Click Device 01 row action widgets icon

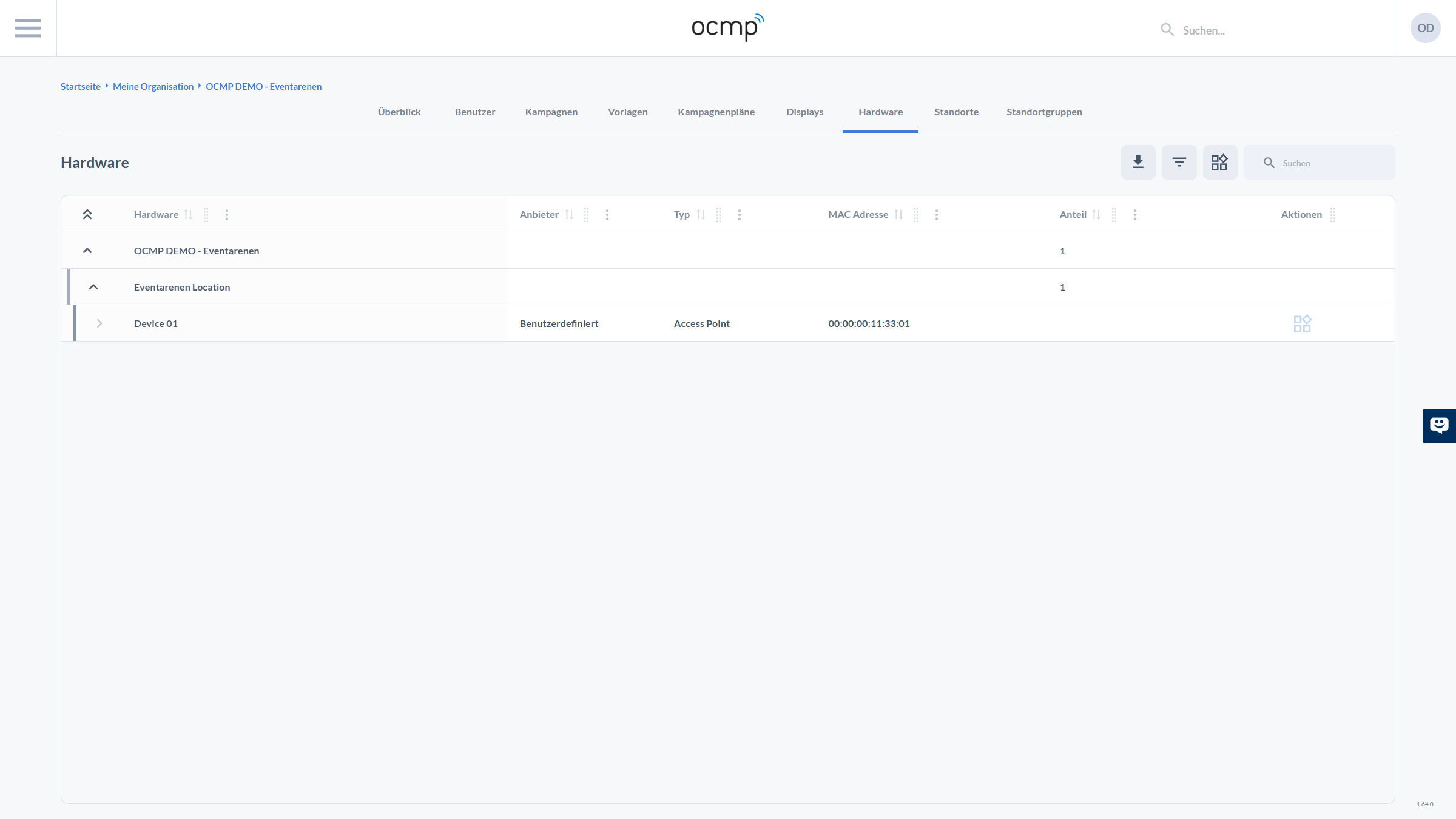click(1302, 323)
